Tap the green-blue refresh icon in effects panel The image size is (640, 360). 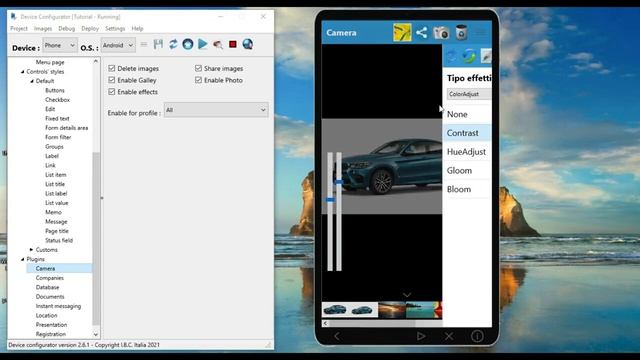tap(469, 56)
